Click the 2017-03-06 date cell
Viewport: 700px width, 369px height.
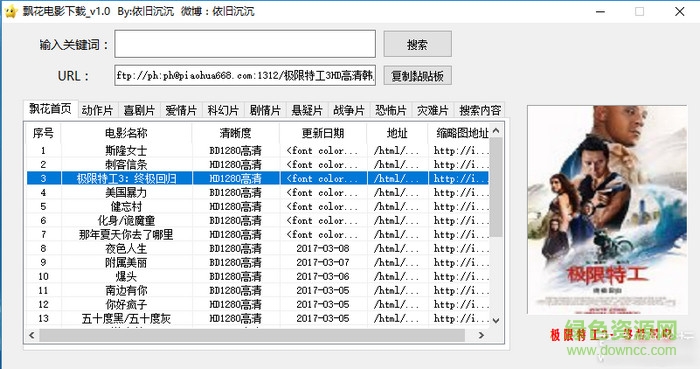click(x=323, y=276)
